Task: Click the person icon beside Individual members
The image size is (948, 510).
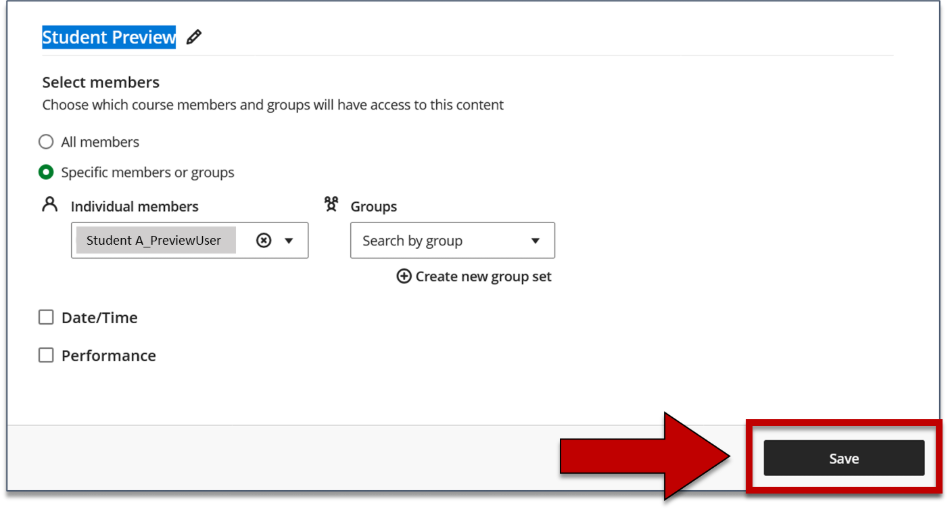Action: click(50, 205)
